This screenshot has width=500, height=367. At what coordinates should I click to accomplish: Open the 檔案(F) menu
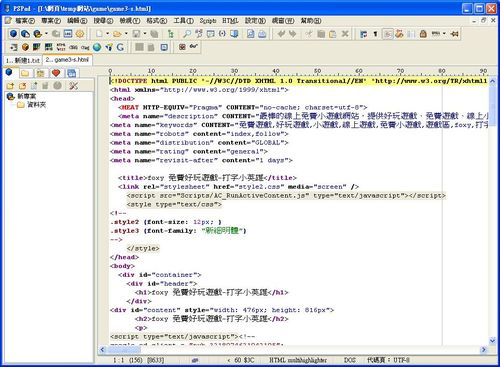point(25,21)
